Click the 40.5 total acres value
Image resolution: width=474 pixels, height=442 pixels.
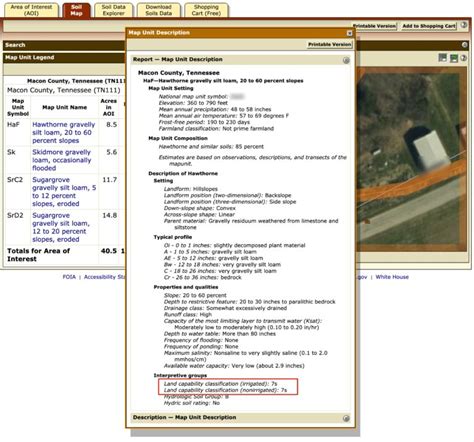click(109, 251)
